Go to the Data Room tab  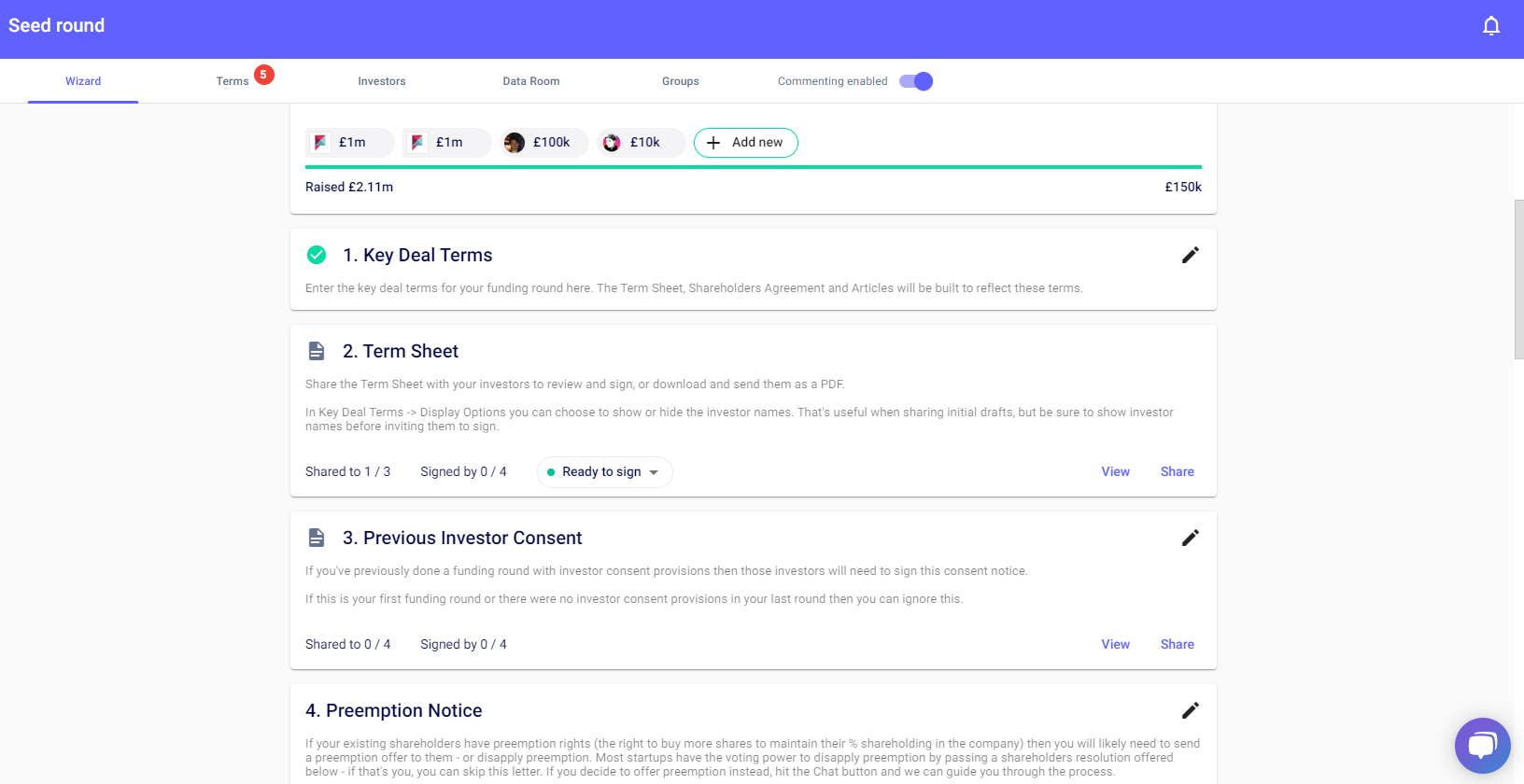531,81
